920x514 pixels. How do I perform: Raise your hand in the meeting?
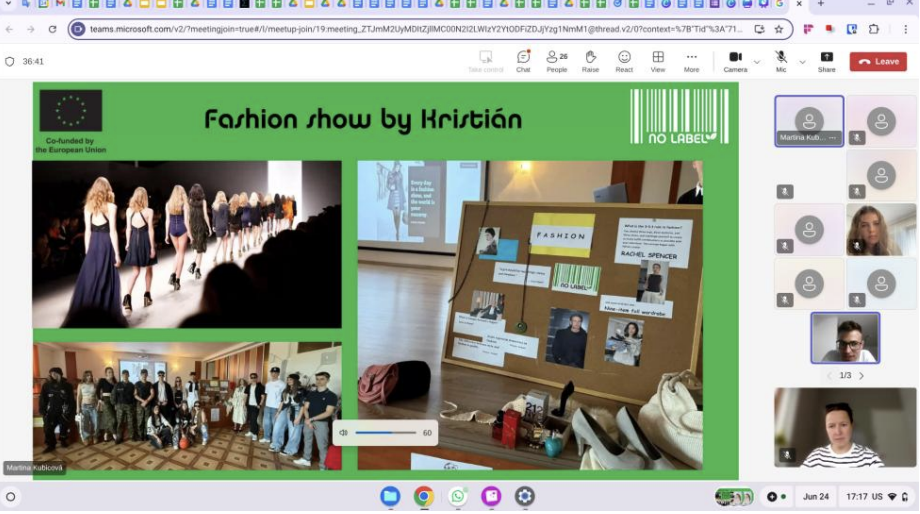pos(590,61)
